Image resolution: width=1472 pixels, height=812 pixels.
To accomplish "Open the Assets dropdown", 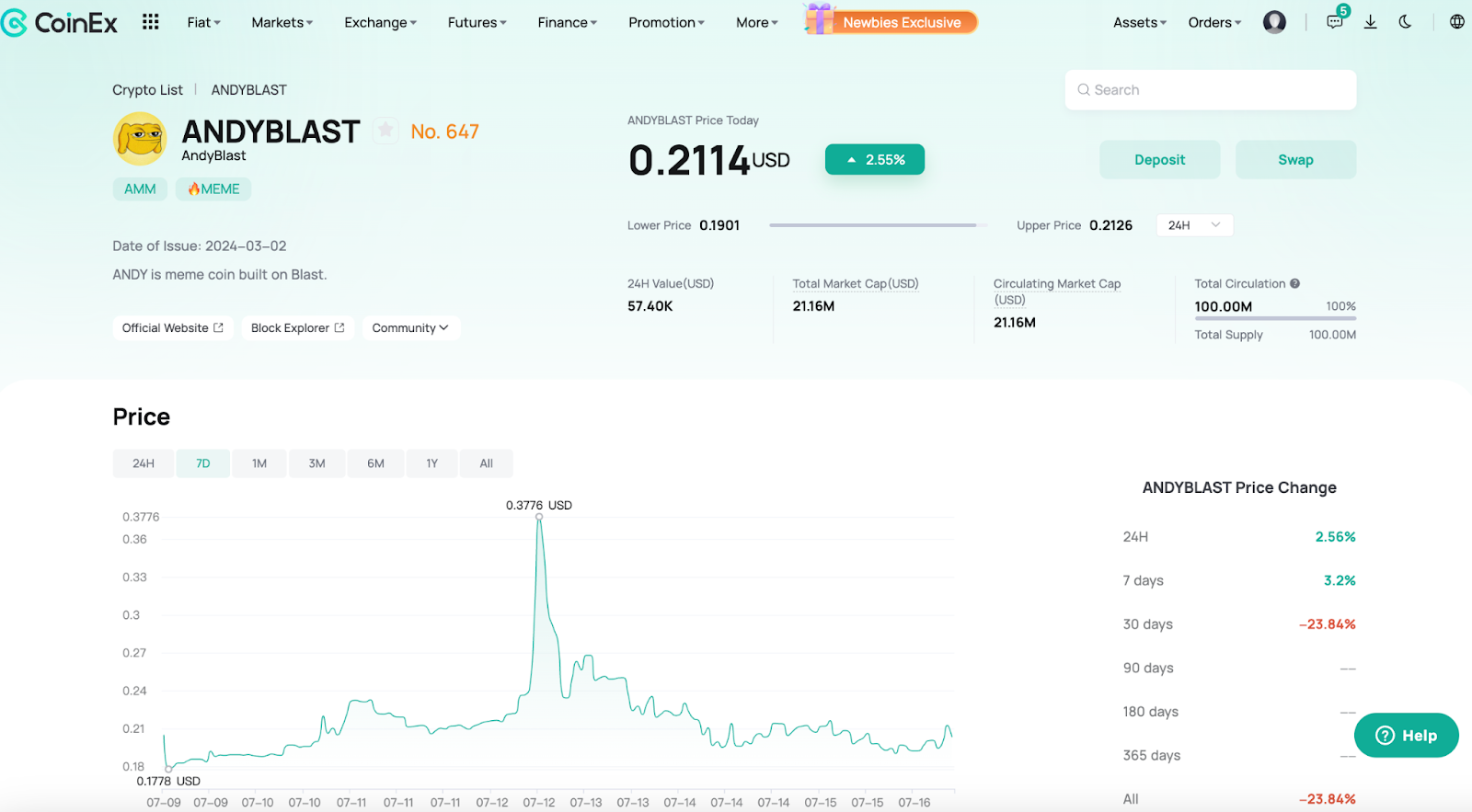I will pyautogui.click(x=1140, y=22).
